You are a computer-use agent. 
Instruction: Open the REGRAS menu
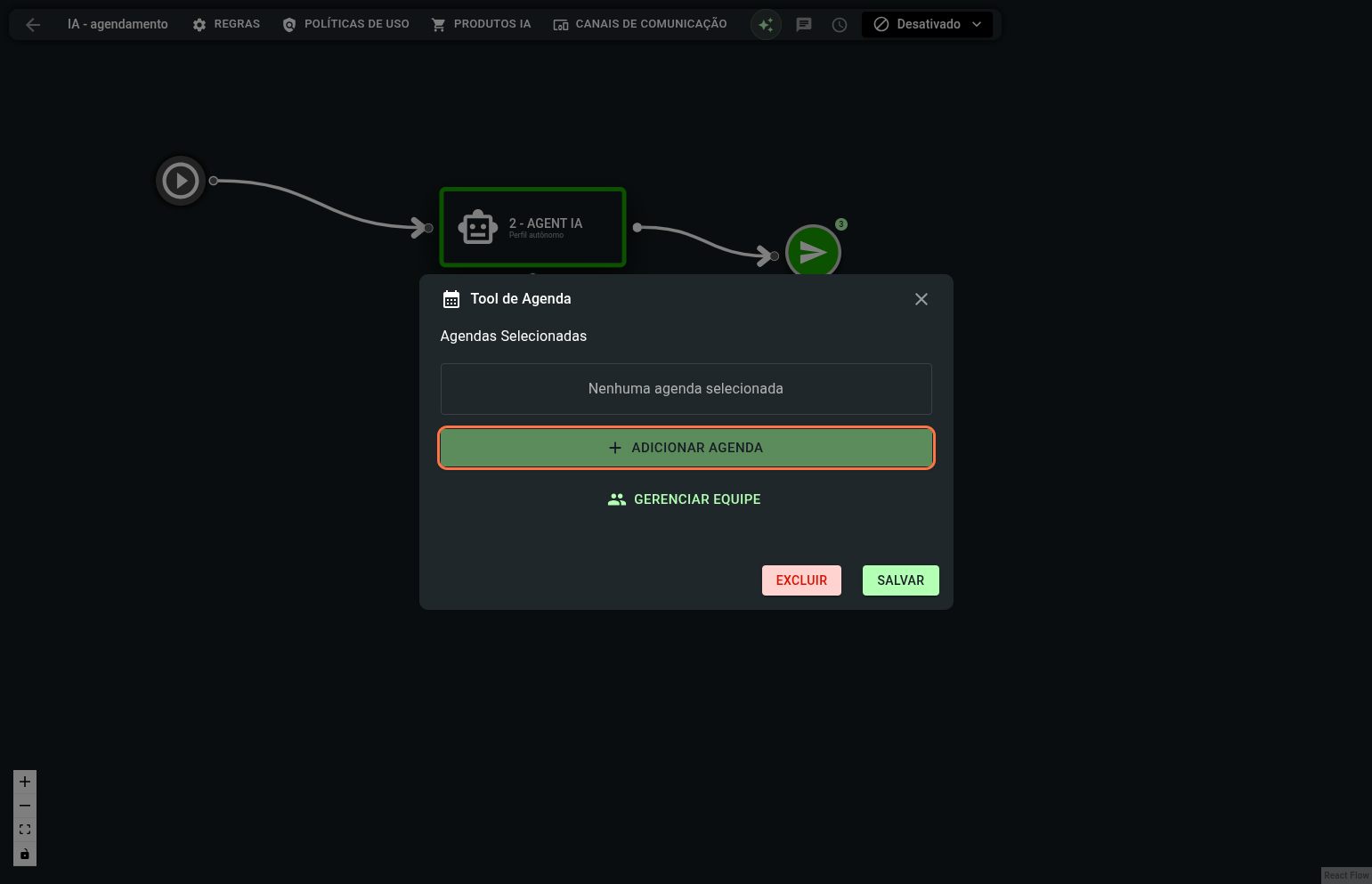(x=226, y=25)
